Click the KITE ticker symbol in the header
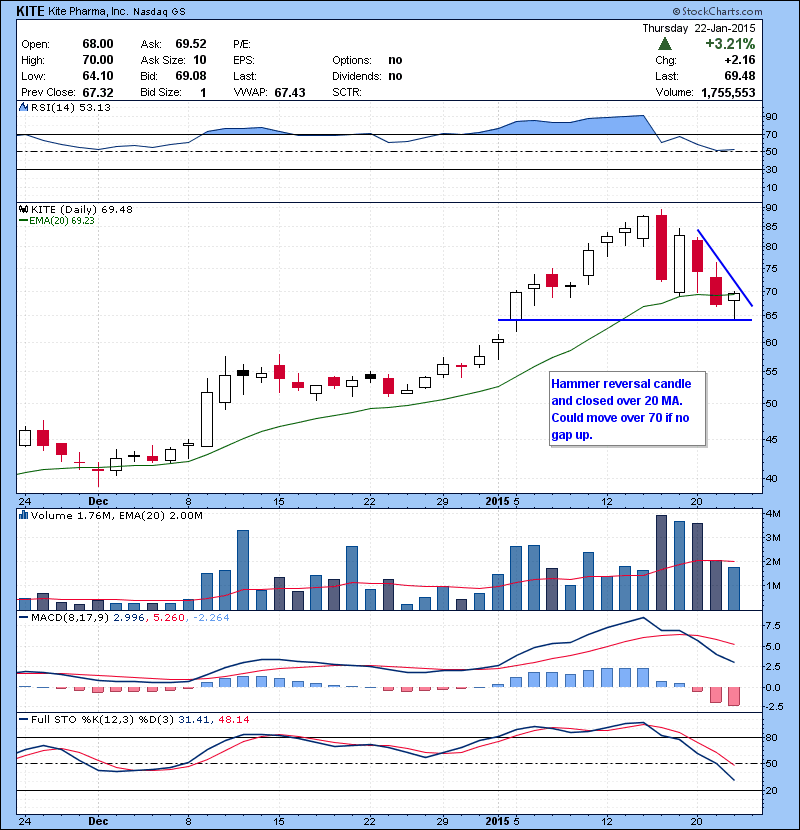Image resolution: width=800 pixels, height=830 pixels. click(x=30, y=11)
